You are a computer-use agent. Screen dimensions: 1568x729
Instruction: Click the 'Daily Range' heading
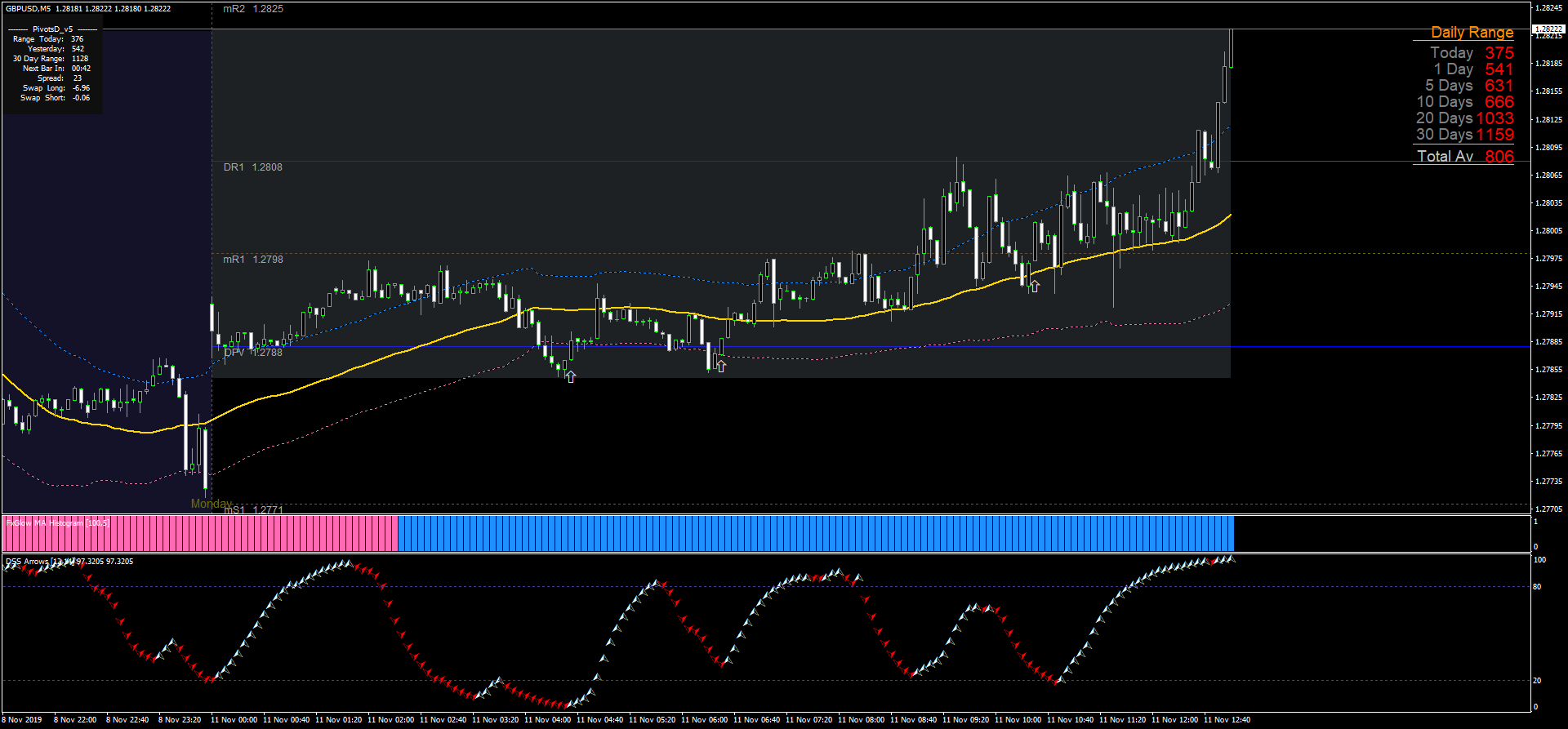coord(1472,32)
